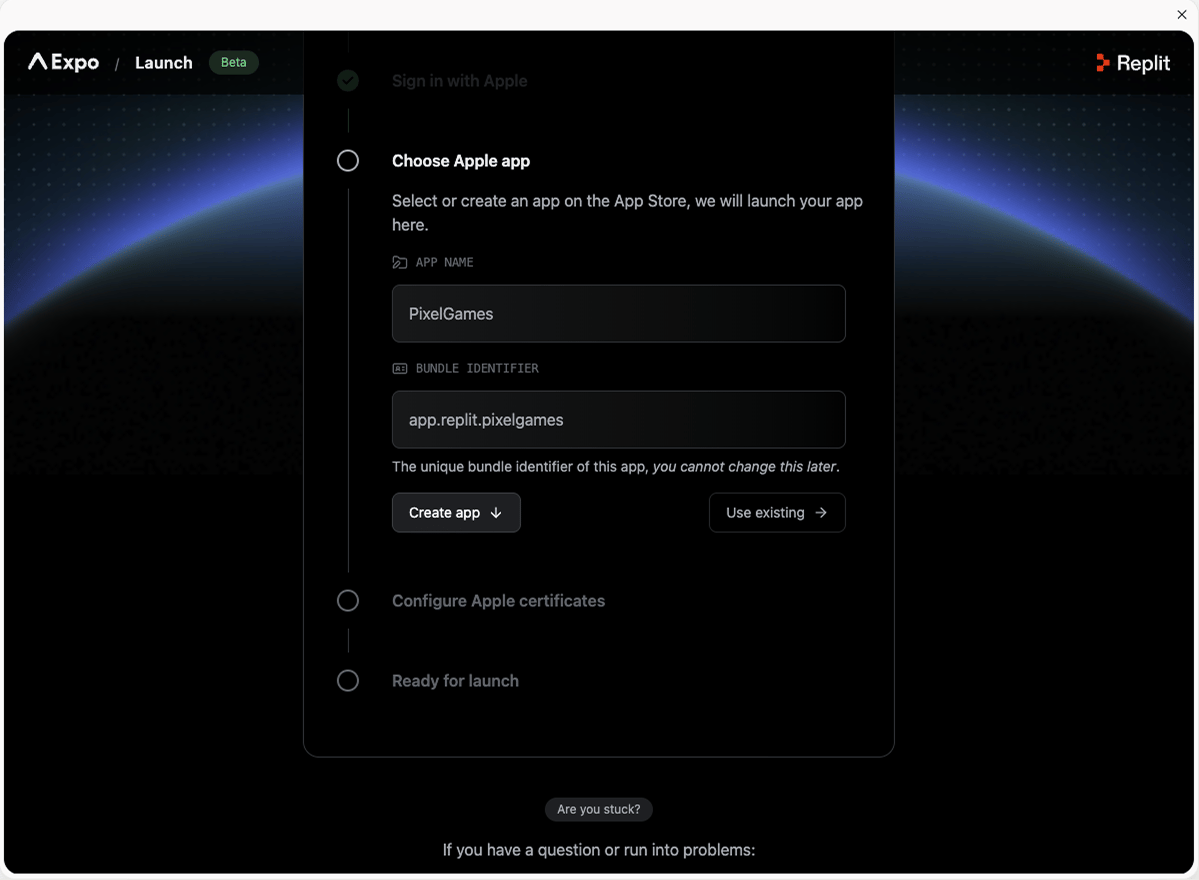
Task: Click the Create app button
Action: pyautogui.click(x=457, y=512)
